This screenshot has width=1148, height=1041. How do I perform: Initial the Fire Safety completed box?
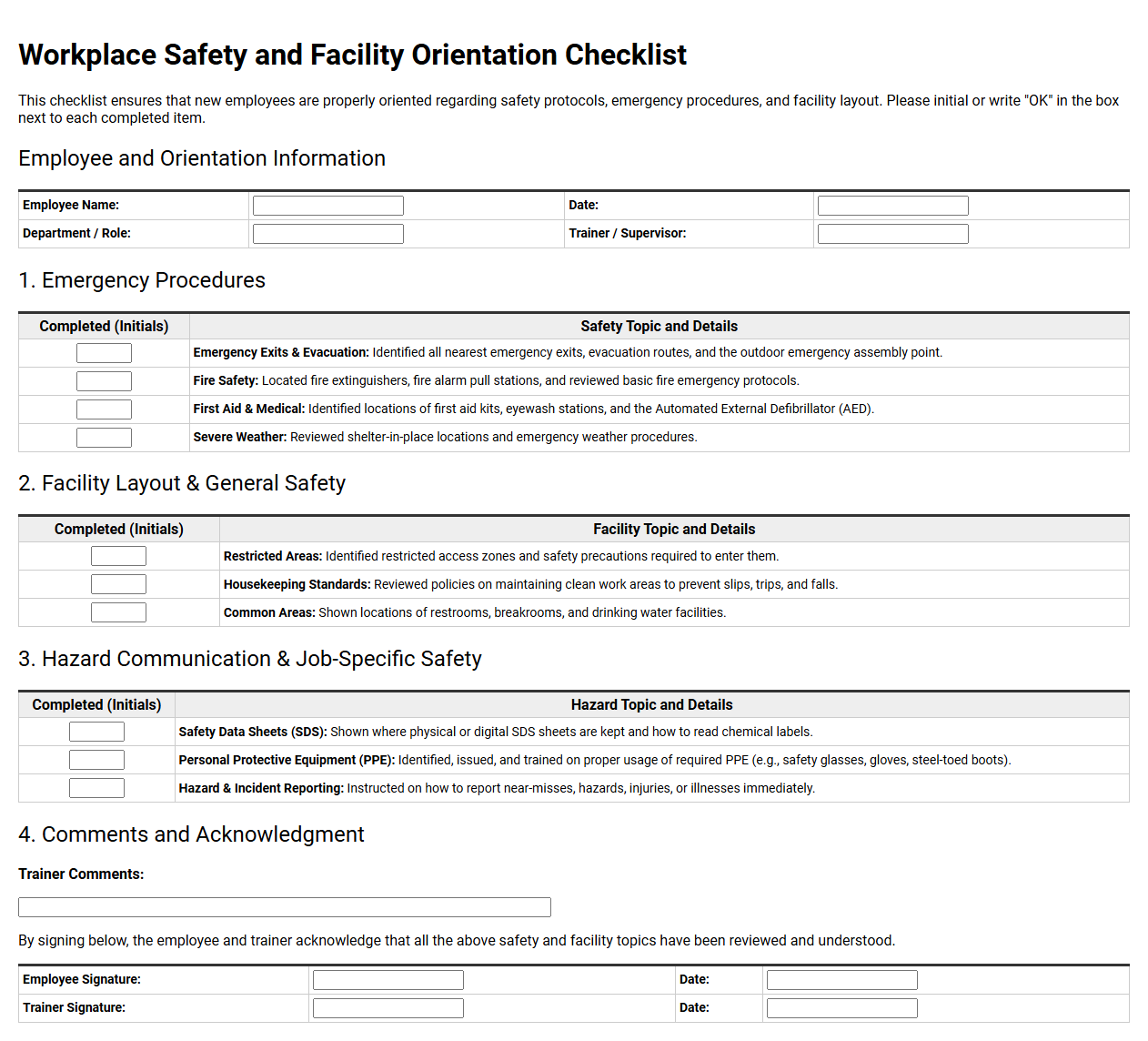tap(104, 381)
